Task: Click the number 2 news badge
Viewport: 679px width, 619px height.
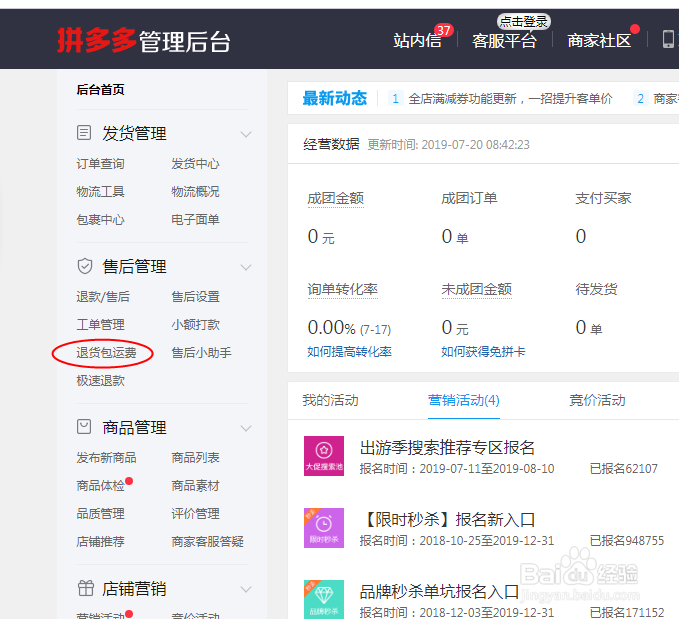Action: click(640, 99)
